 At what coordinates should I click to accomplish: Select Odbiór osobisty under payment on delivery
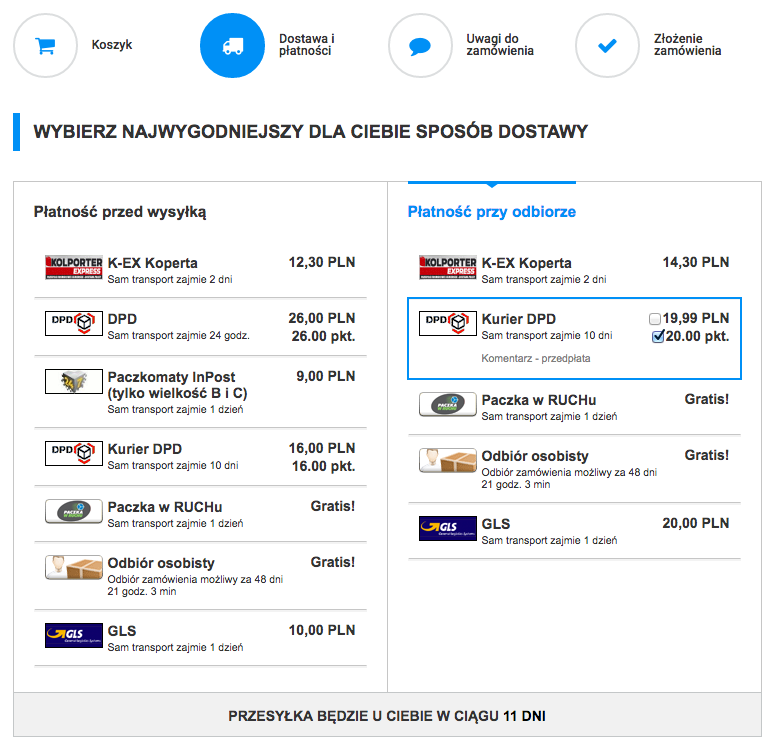574,469
